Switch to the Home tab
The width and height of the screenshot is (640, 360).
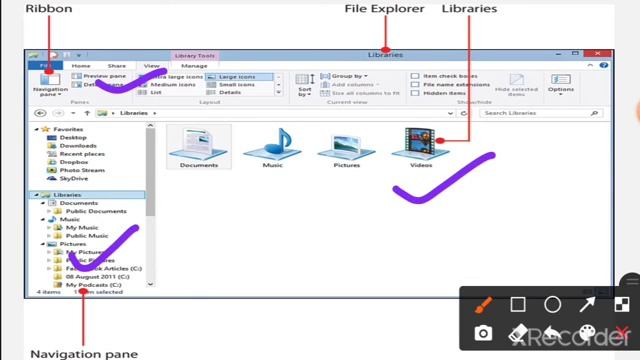point(81,66)
